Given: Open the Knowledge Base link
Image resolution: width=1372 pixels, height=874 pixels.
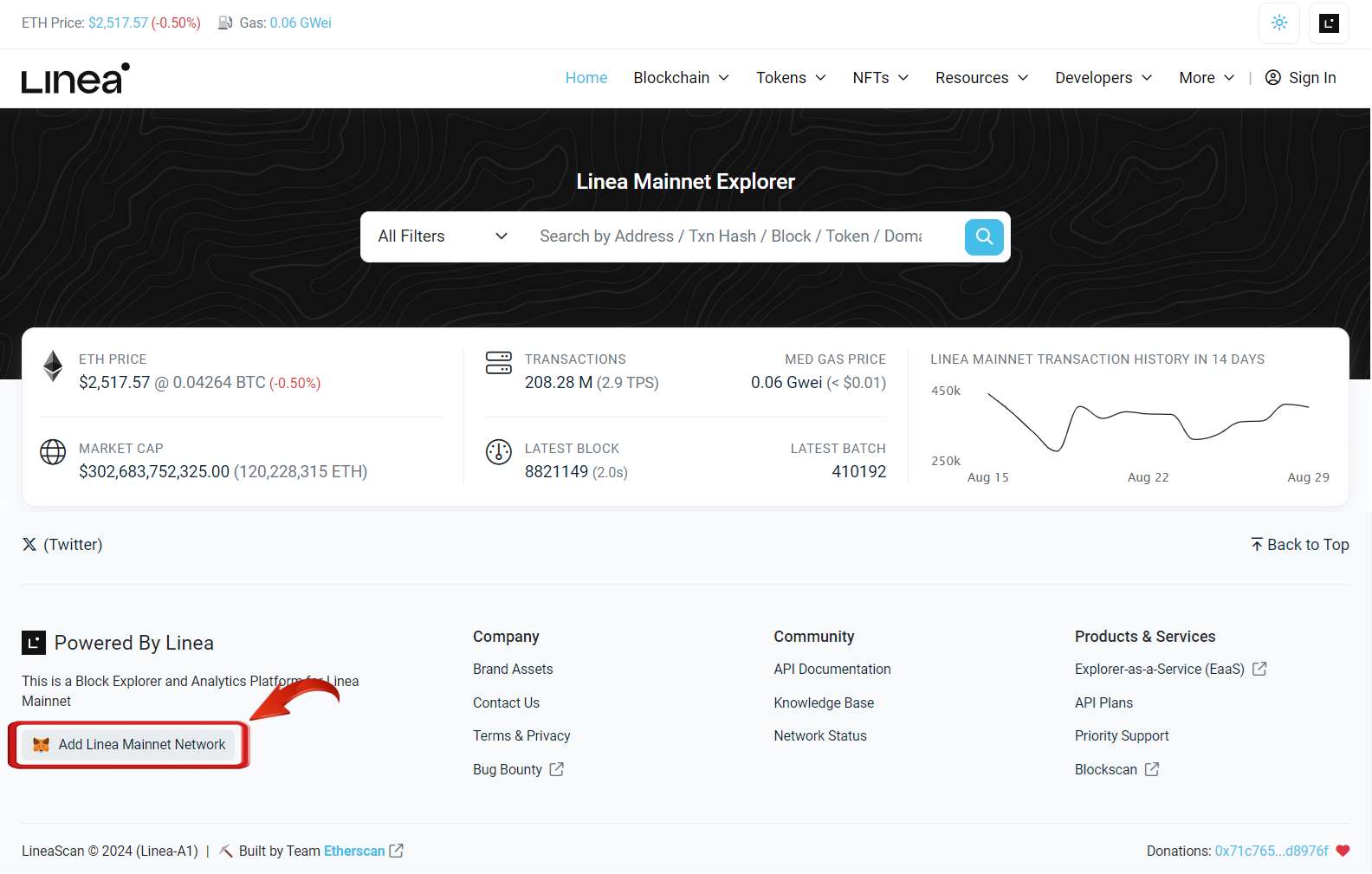Looking at the screenshot, I should [x=824, y=702].
